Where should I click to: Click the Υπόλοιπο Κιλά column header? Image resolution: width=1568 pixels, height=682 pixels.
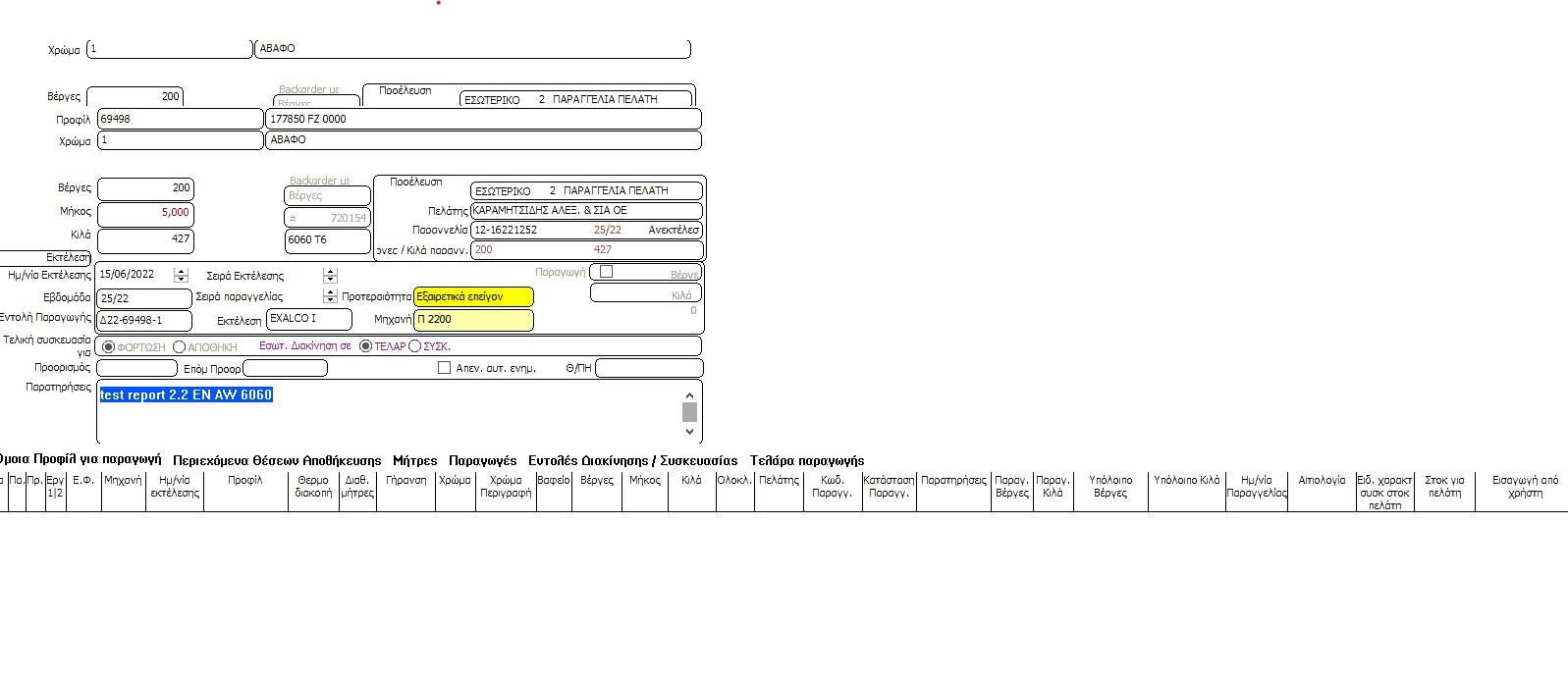click(1186, 481)
